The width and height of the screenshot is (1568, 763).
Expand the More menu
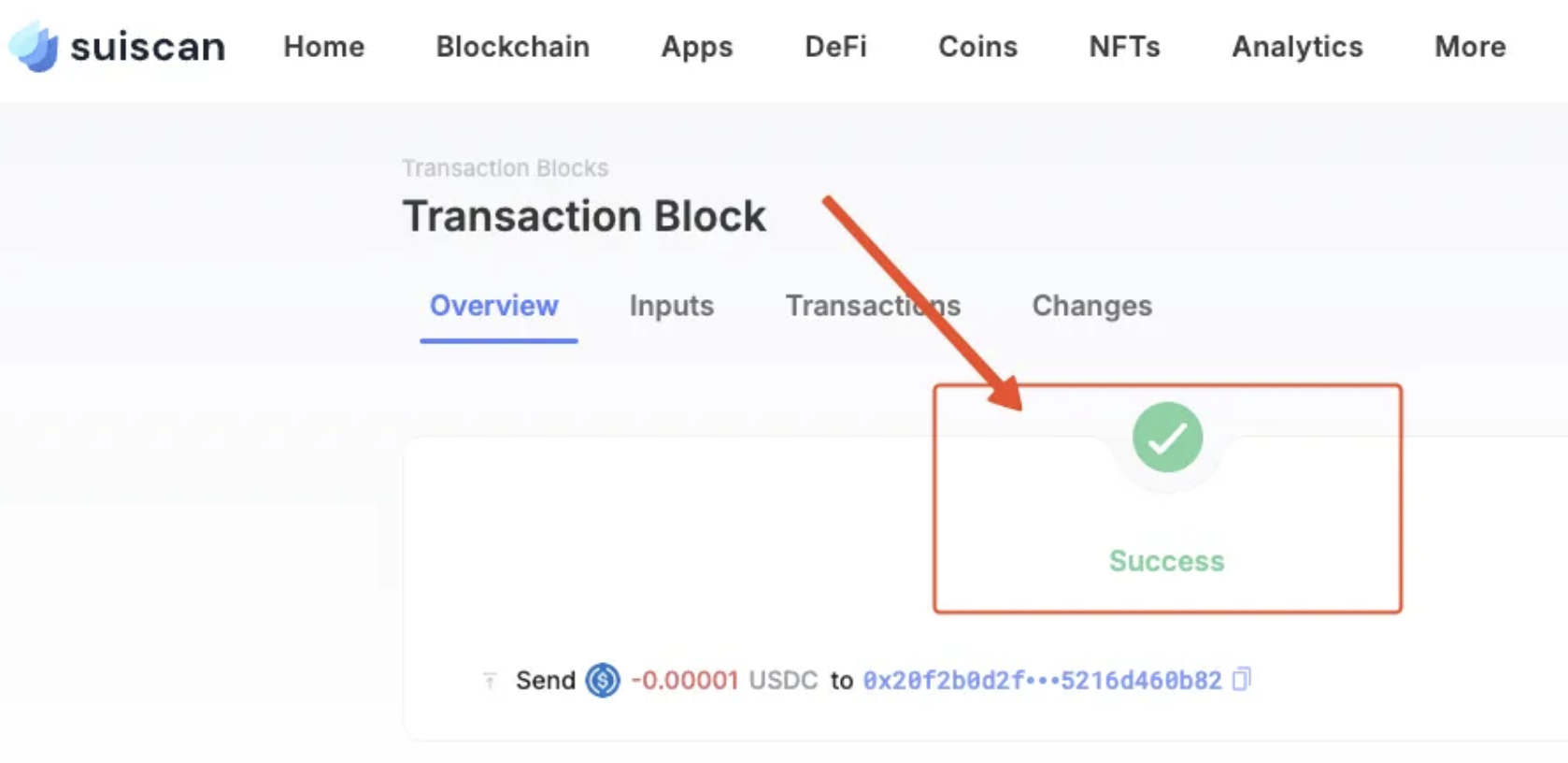click(x=1470, y=47)
